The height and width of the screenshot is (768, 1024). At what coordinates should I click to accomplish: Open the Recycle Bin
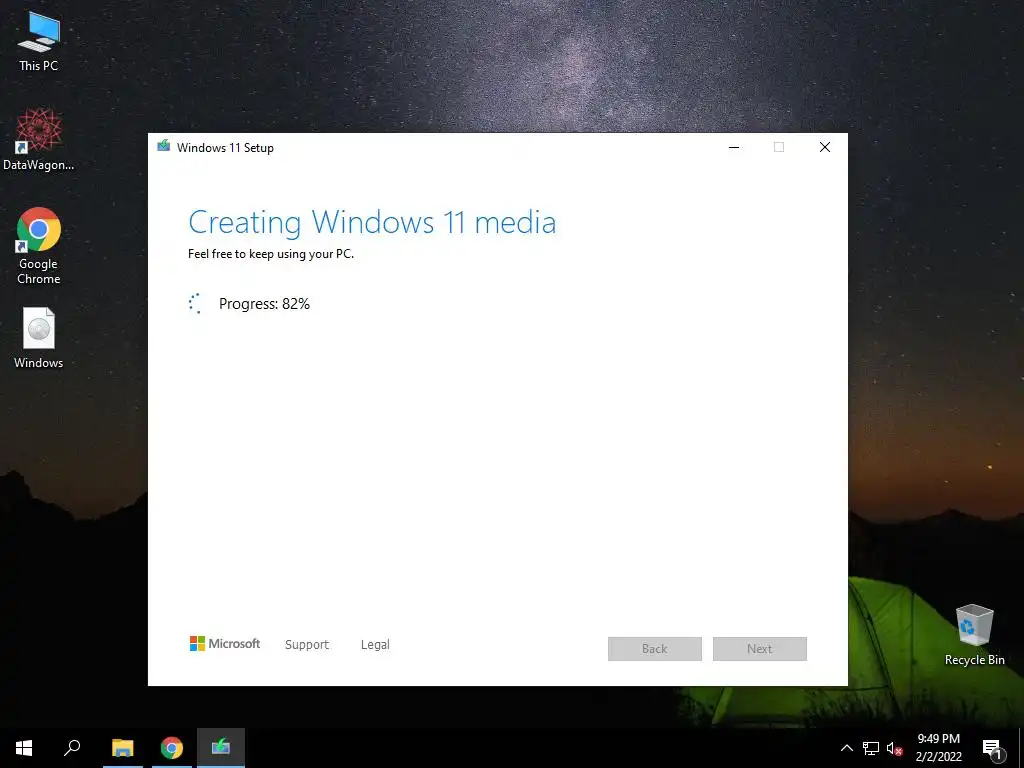pos(974,635)
